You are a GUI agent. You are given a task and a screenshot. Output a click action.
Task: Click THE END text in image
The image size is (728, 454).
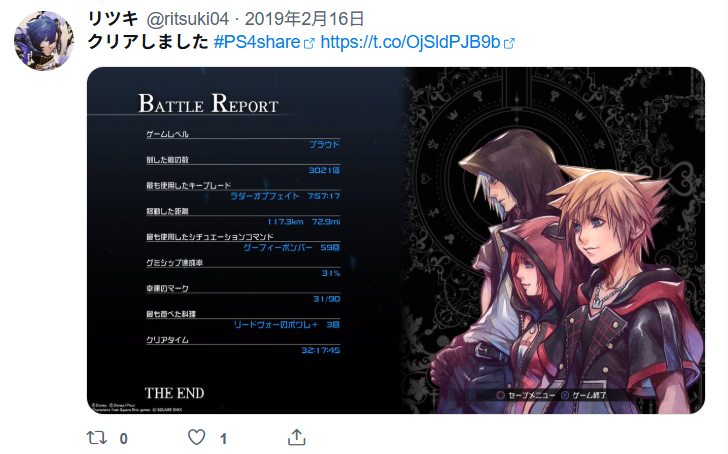click(174, 393)
